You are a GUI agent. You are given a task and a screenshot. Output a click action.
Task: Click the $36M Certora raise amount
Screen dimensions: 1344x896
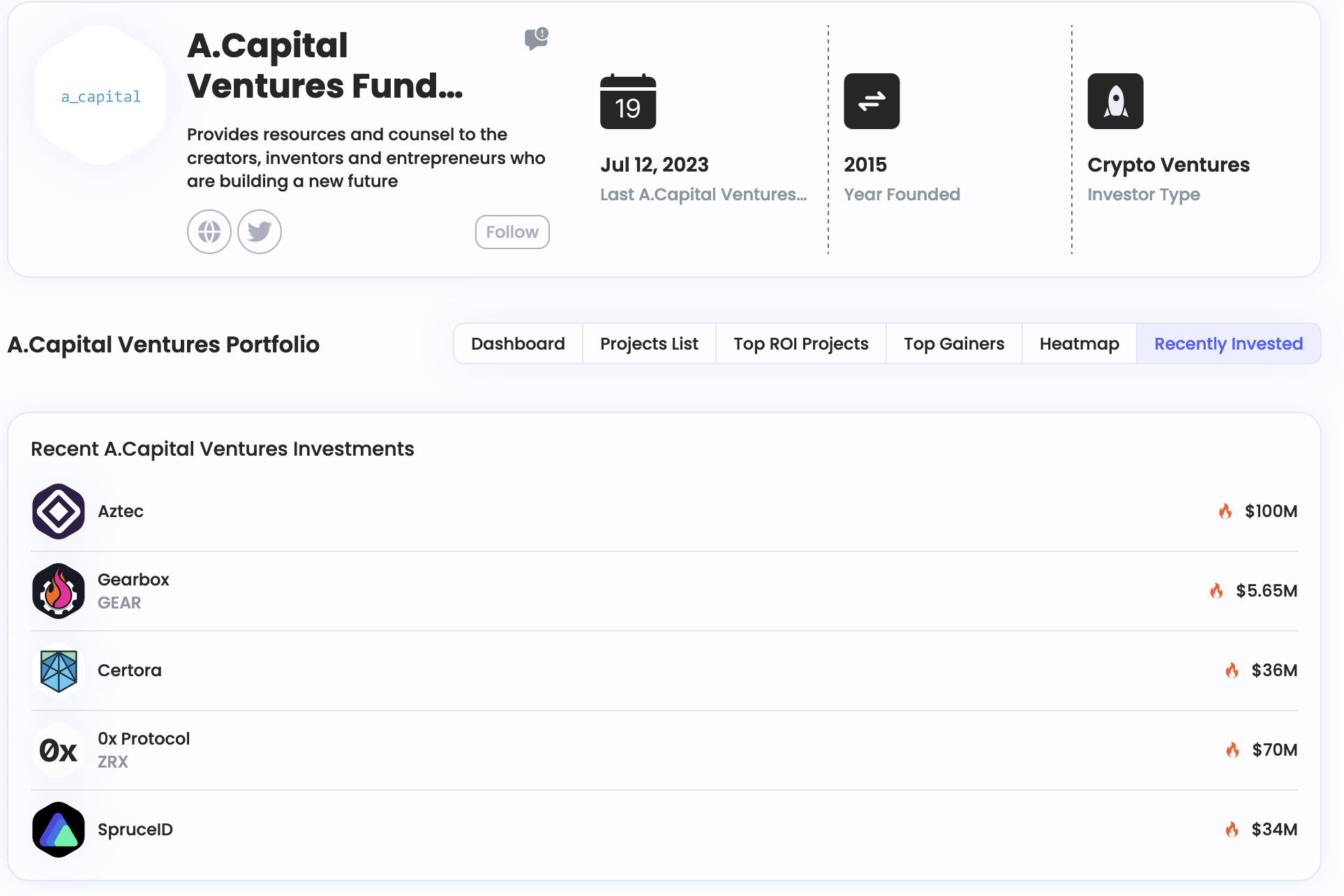click(x=1274, y=671)
